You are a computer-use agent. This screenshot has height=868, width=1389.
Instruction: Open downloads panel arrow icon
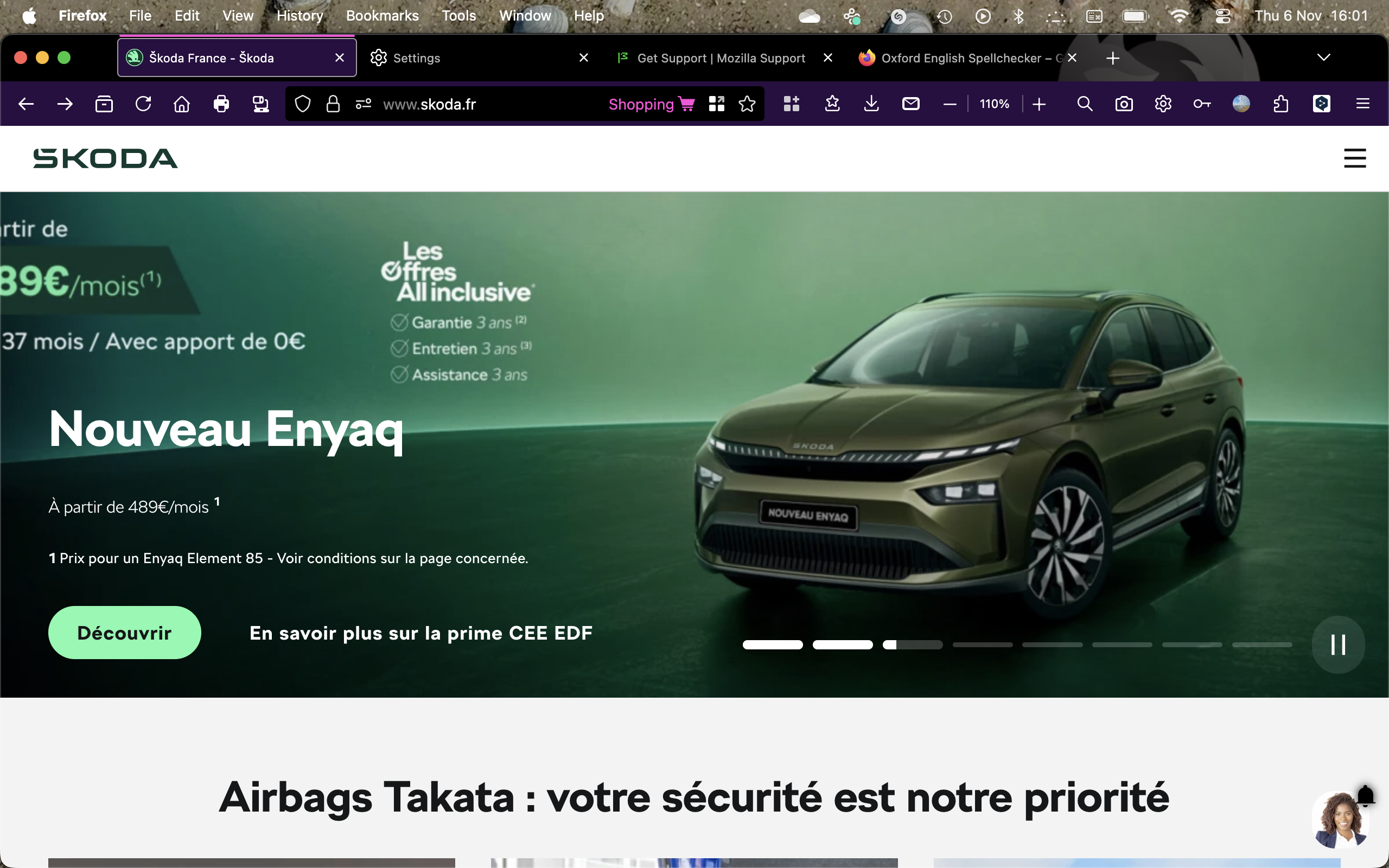point(871,104)
